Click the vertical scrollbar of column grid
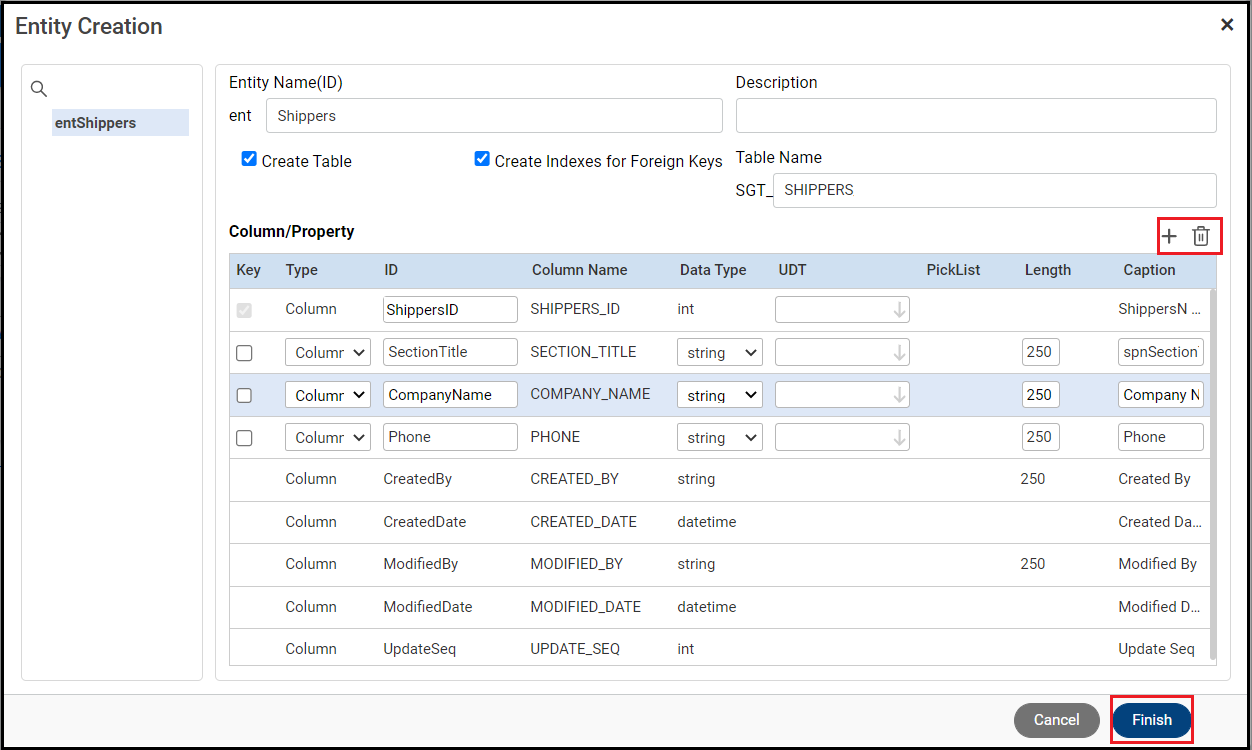Screen dimensions: 1252x750 (x=1214, y=470)
